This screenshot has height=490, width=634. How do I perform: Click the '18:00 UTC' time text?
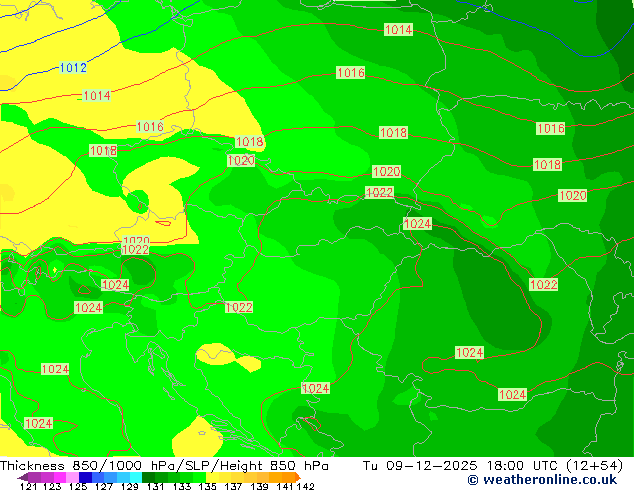click(524, 466)
